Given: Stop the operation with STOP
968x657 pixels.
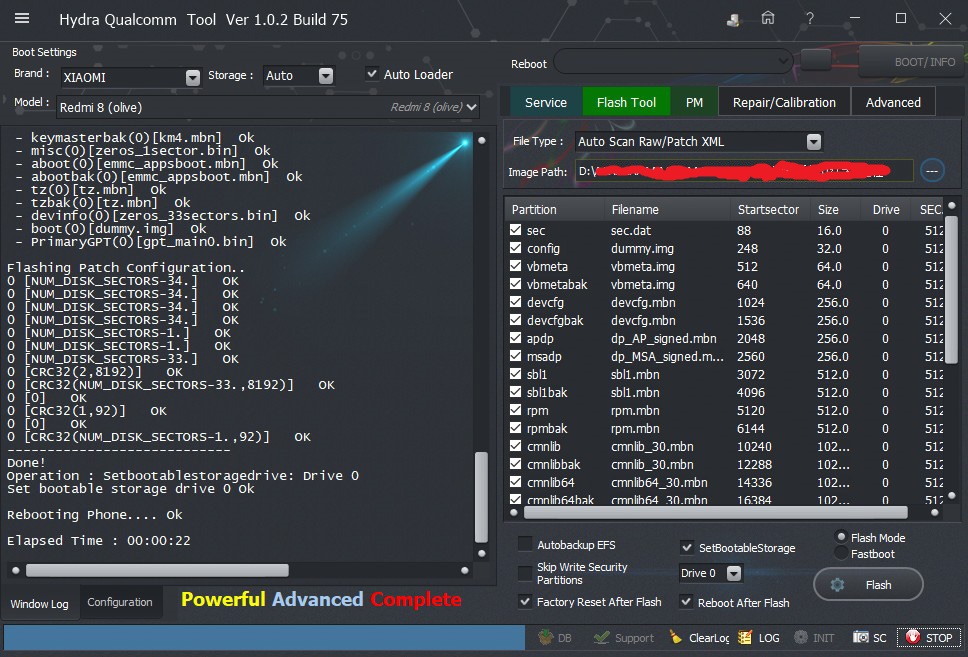Looking at the screenshot, I should pyautogui.click(x=929, y=638).
